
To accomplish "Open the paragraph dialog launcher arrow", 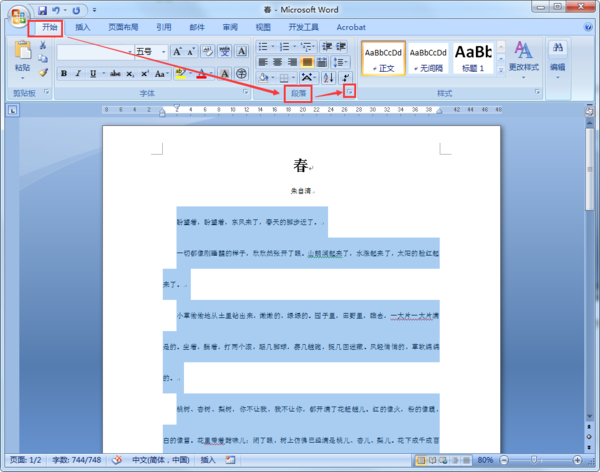I will [349, 91].
